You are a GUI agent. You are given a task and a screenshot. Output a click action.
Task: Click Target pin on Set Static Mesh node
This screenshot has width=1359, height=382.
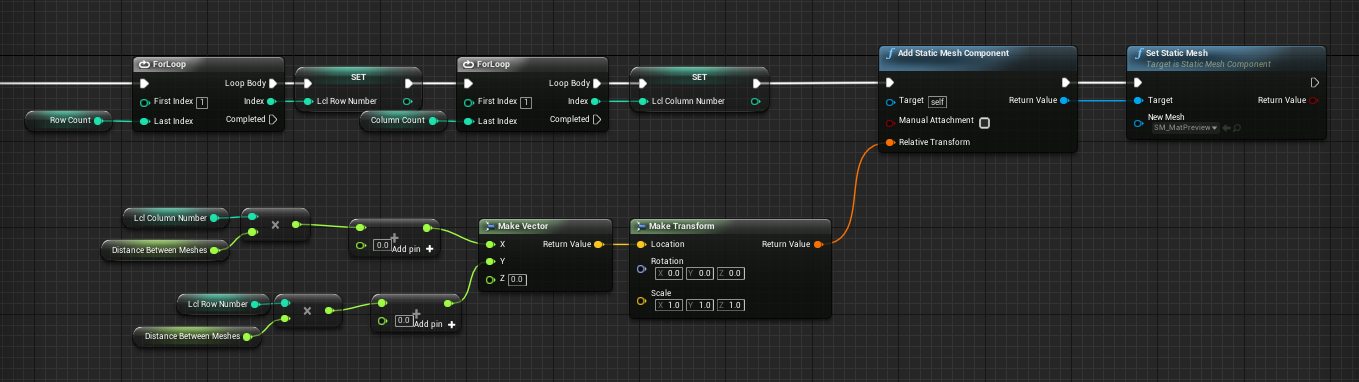(x=1138, y=101)
